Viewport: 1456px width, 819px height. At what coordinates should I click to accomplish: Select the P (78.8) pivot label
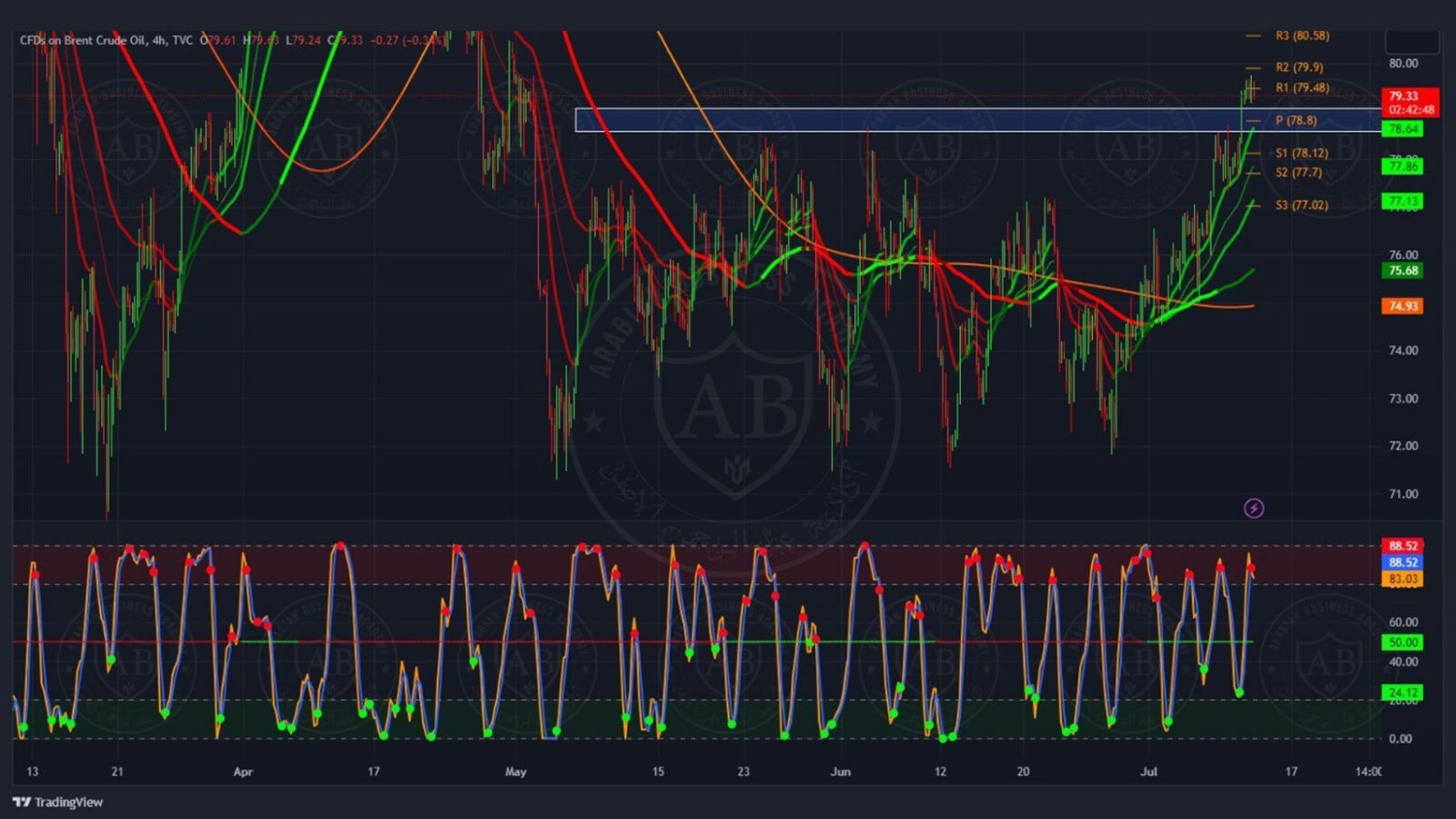pyautogui.click(x=1296, y=120)
